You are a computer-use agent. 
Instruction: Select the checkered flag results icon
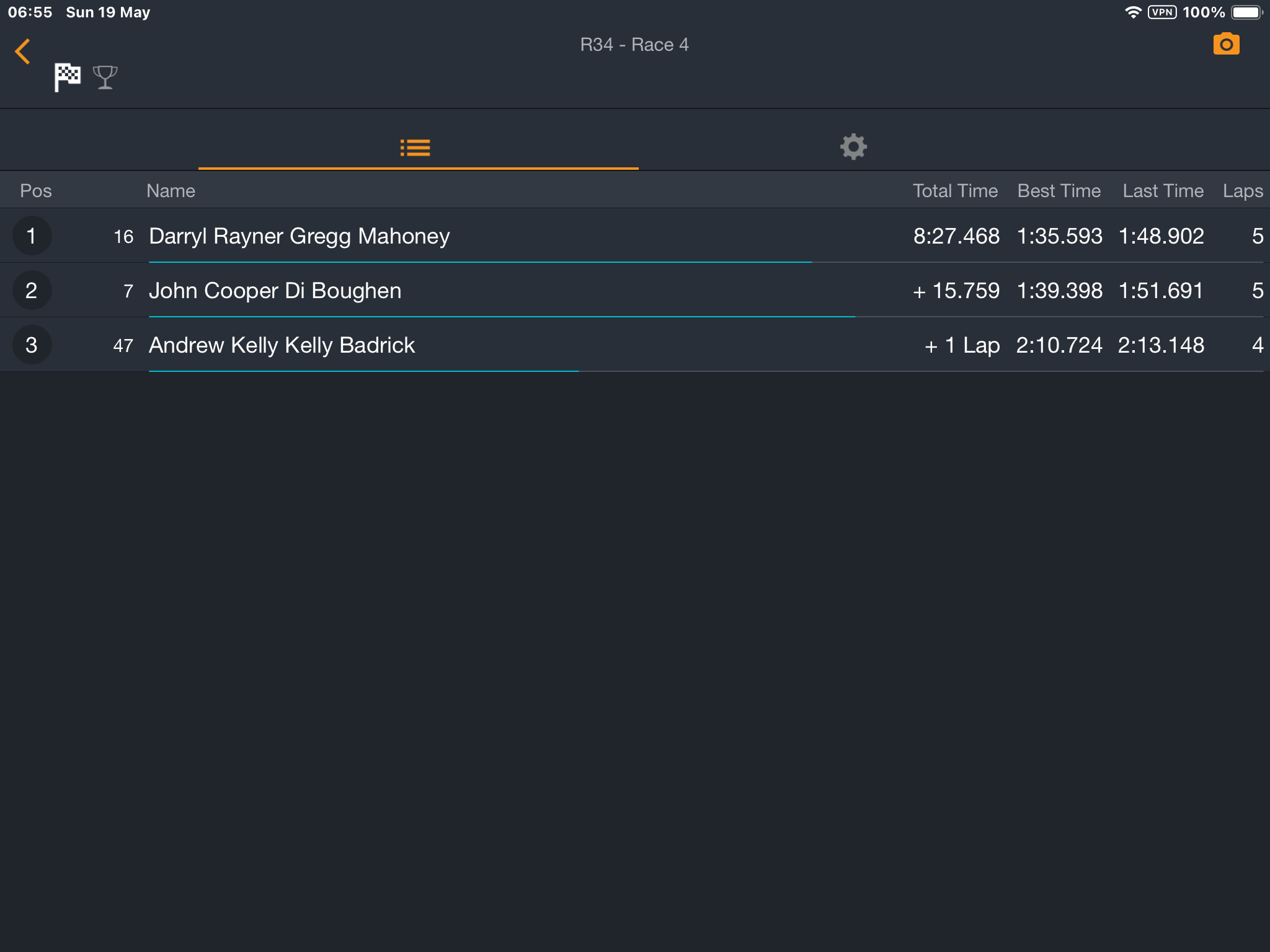[x=67, y=77]
